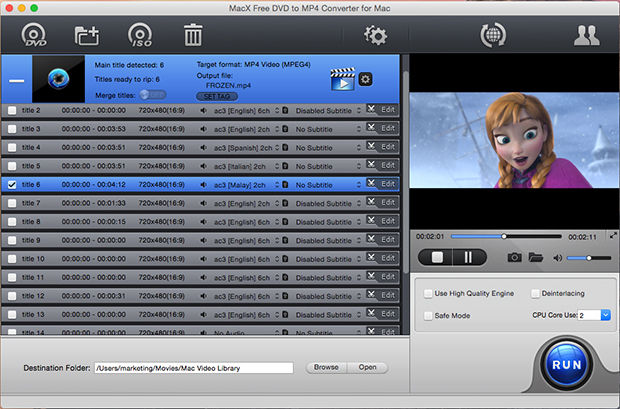Click title 7 resolution 720x480(16:9)
620x409 pixels.
point(161,203)
